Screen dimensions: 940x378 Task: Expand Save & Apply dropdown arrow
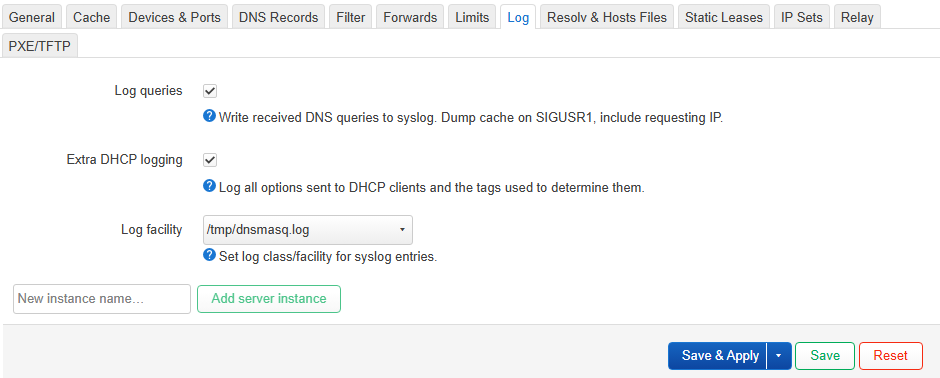pyautogui.click(x=779, y=356)
